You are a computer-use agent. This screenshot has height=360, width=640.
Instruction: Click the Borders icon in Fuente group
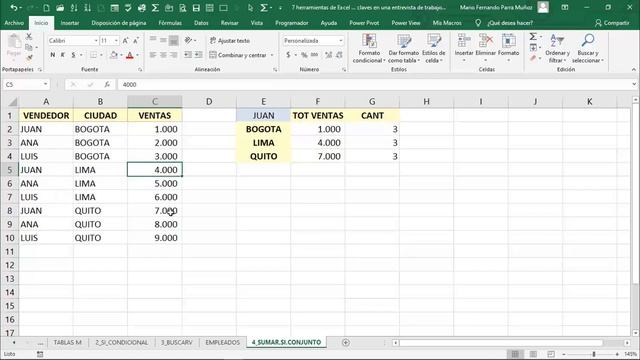[x=93, y=55]
